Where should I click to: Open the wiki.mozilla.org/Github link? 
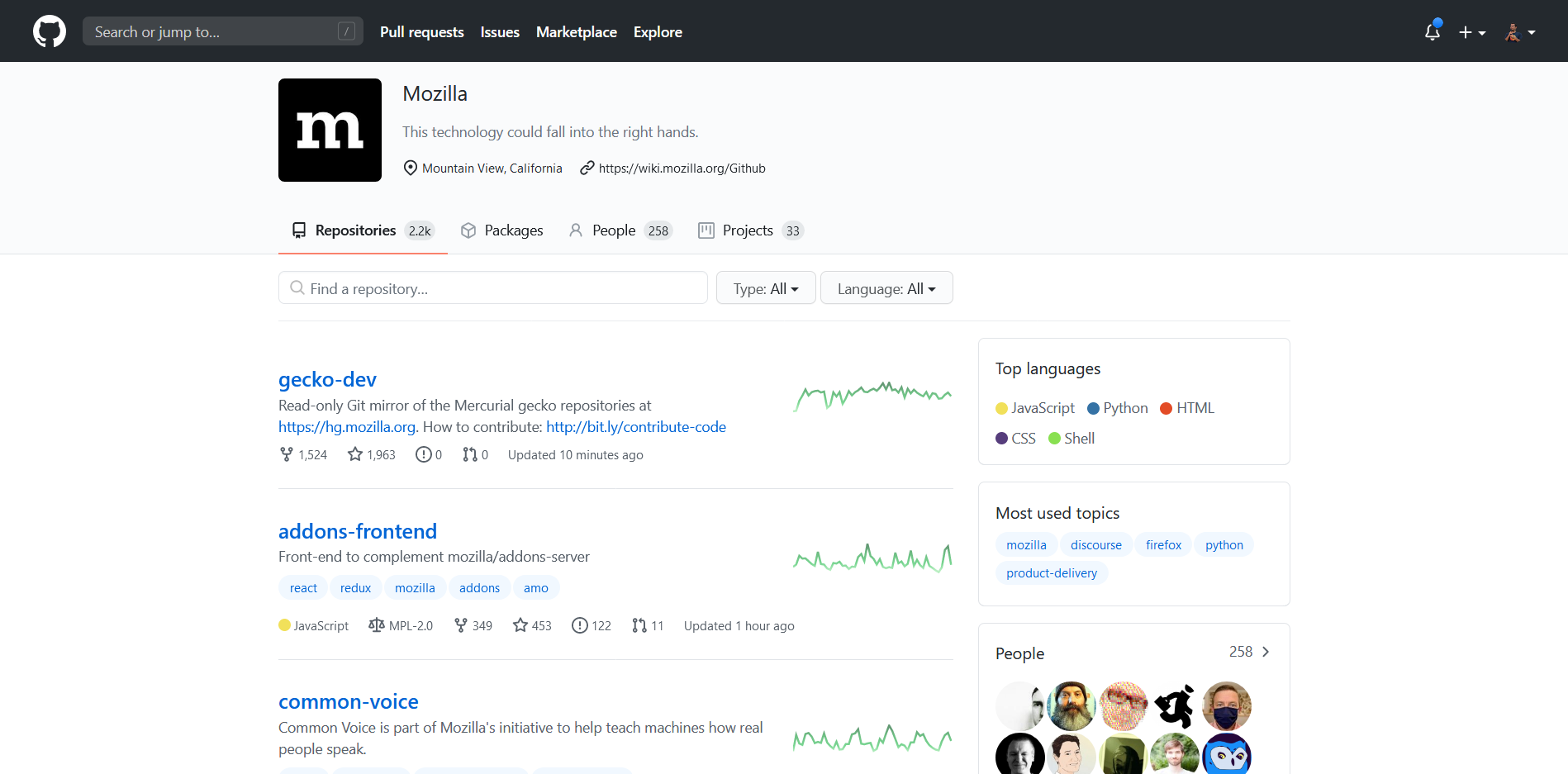pyautogui.click(x=682, y=168)
